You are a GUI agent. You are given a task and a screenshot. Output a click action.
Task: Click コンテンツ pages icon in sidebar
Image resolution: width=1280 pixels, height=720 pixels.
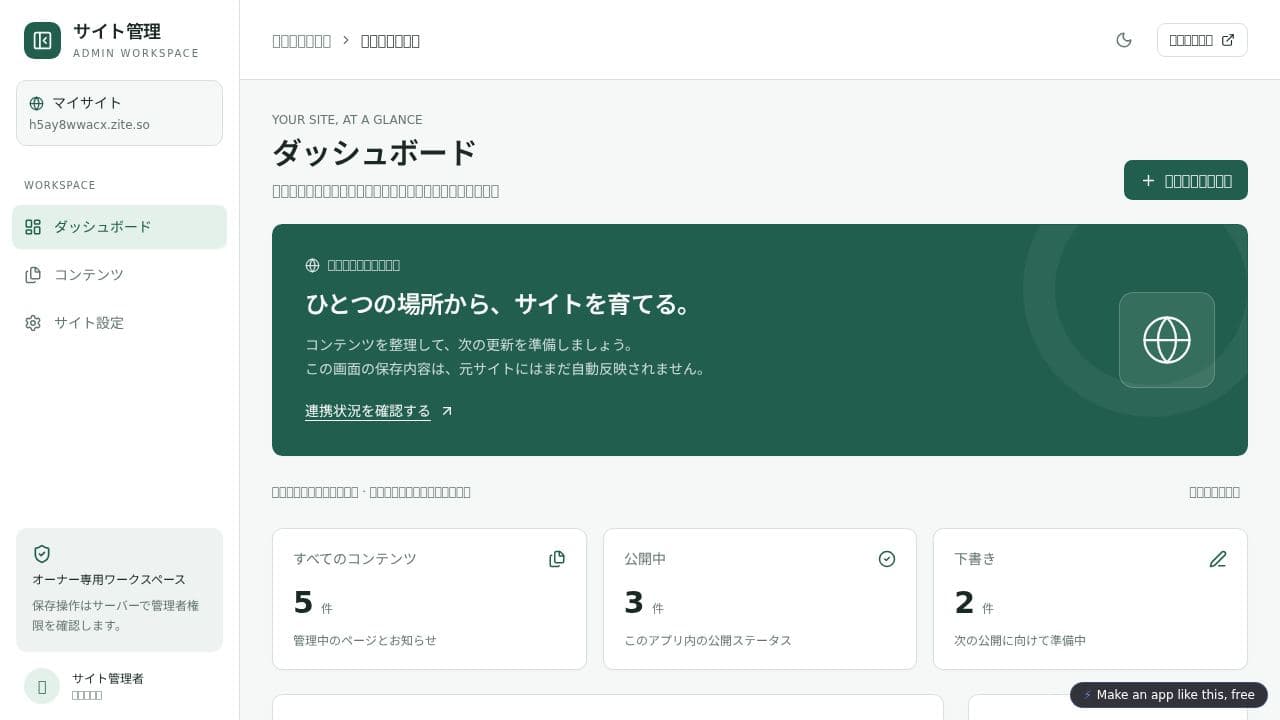tap(33, 275)
